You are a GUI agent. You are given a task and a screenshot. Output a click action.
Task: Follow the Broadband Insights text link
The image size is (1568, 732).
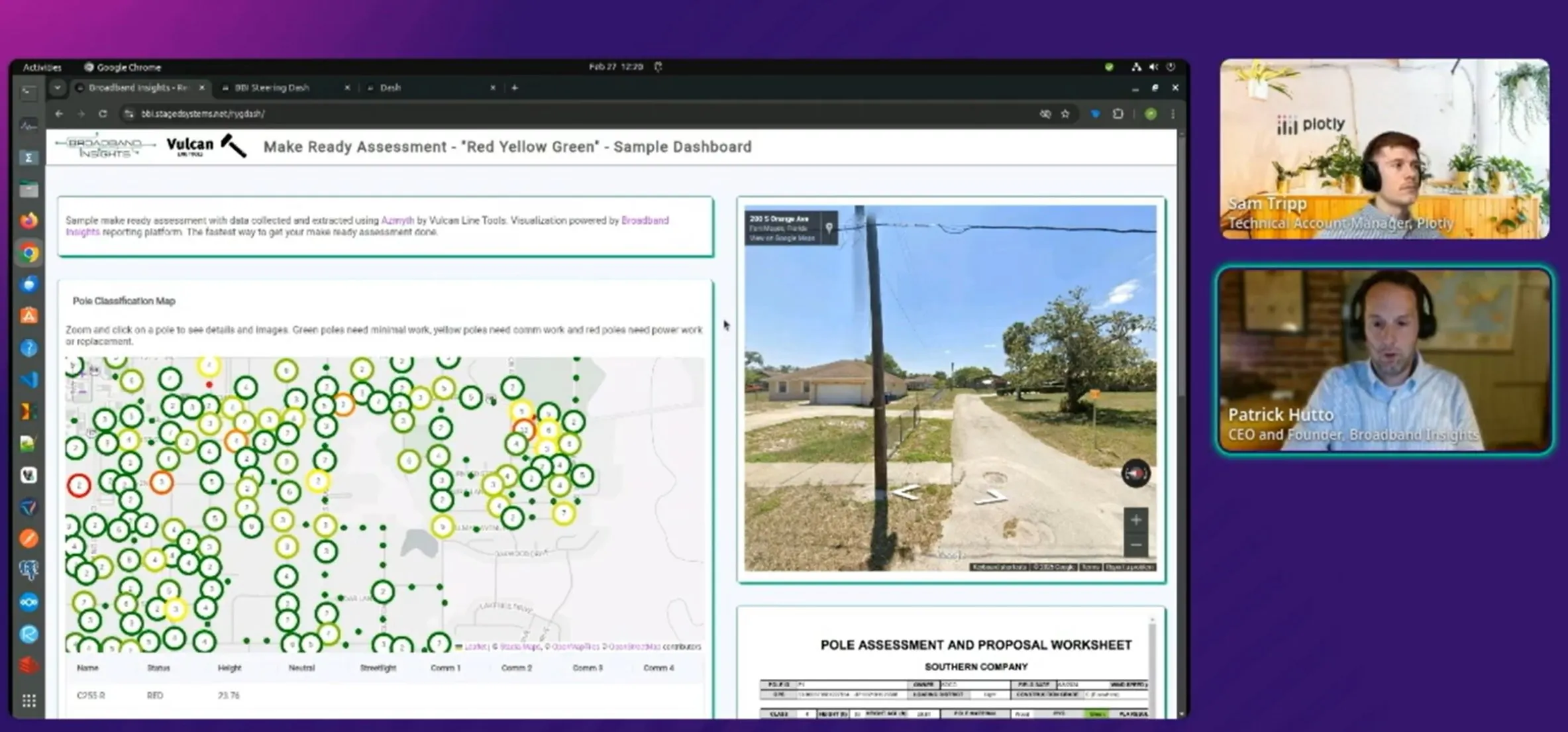coord(645,221)
